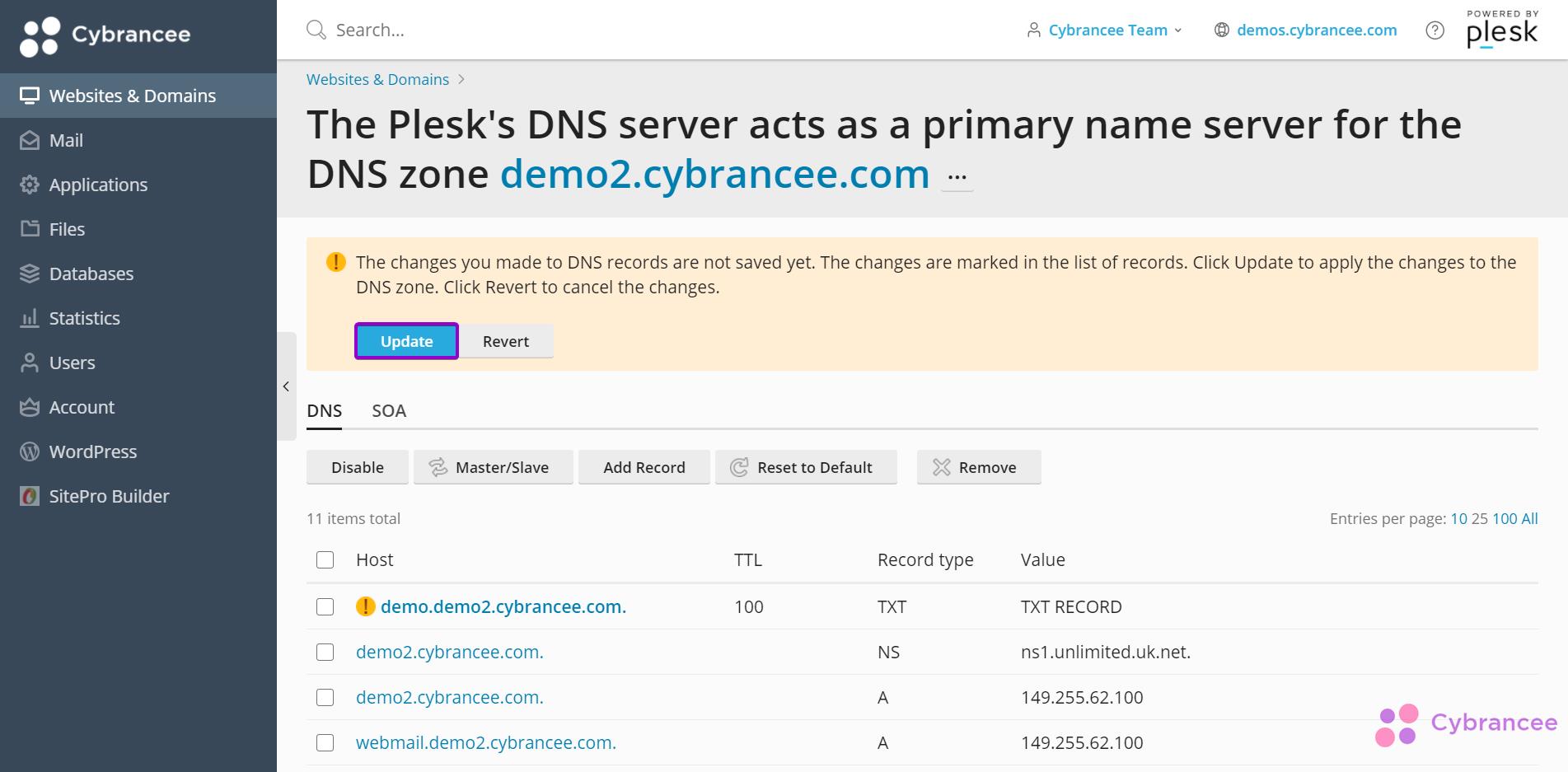The height and width of the screenshot is (772, 1568).
Task: Open the Websites & Domains breadcrumb
Action: (377, 79)
